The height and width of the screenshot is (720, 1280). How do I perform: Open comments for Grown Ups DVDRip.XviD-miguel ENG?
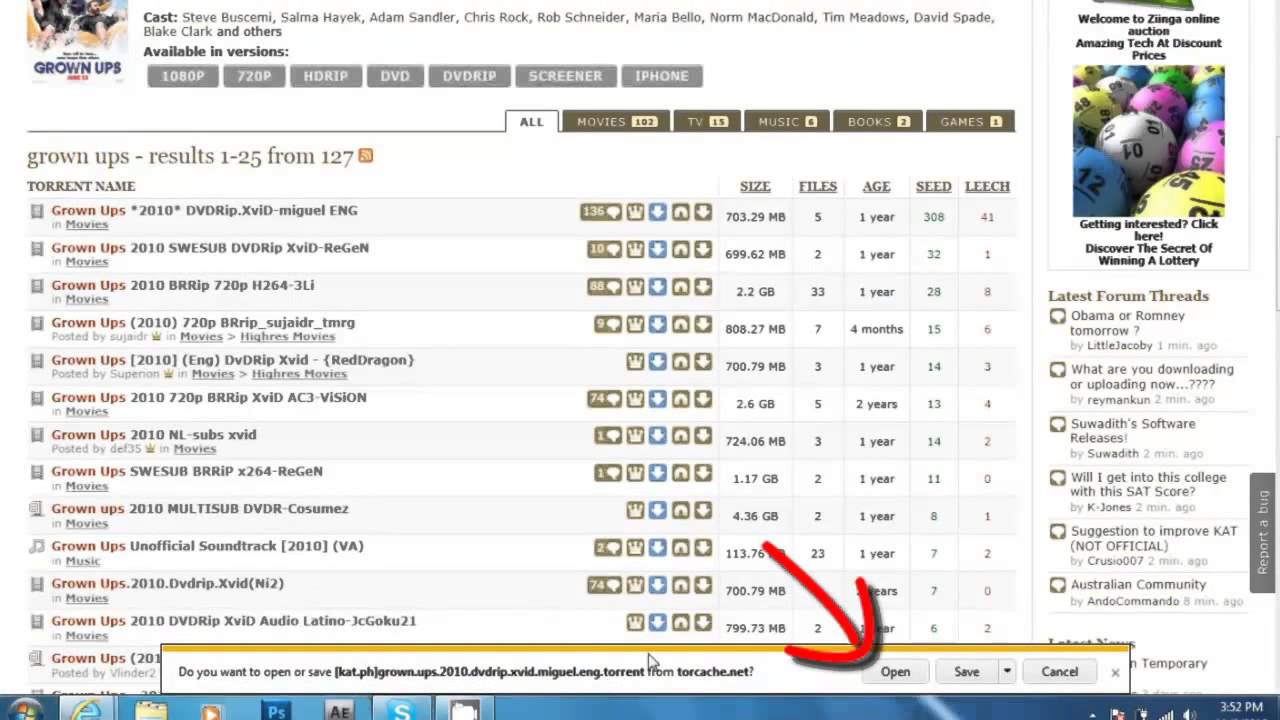601,212
